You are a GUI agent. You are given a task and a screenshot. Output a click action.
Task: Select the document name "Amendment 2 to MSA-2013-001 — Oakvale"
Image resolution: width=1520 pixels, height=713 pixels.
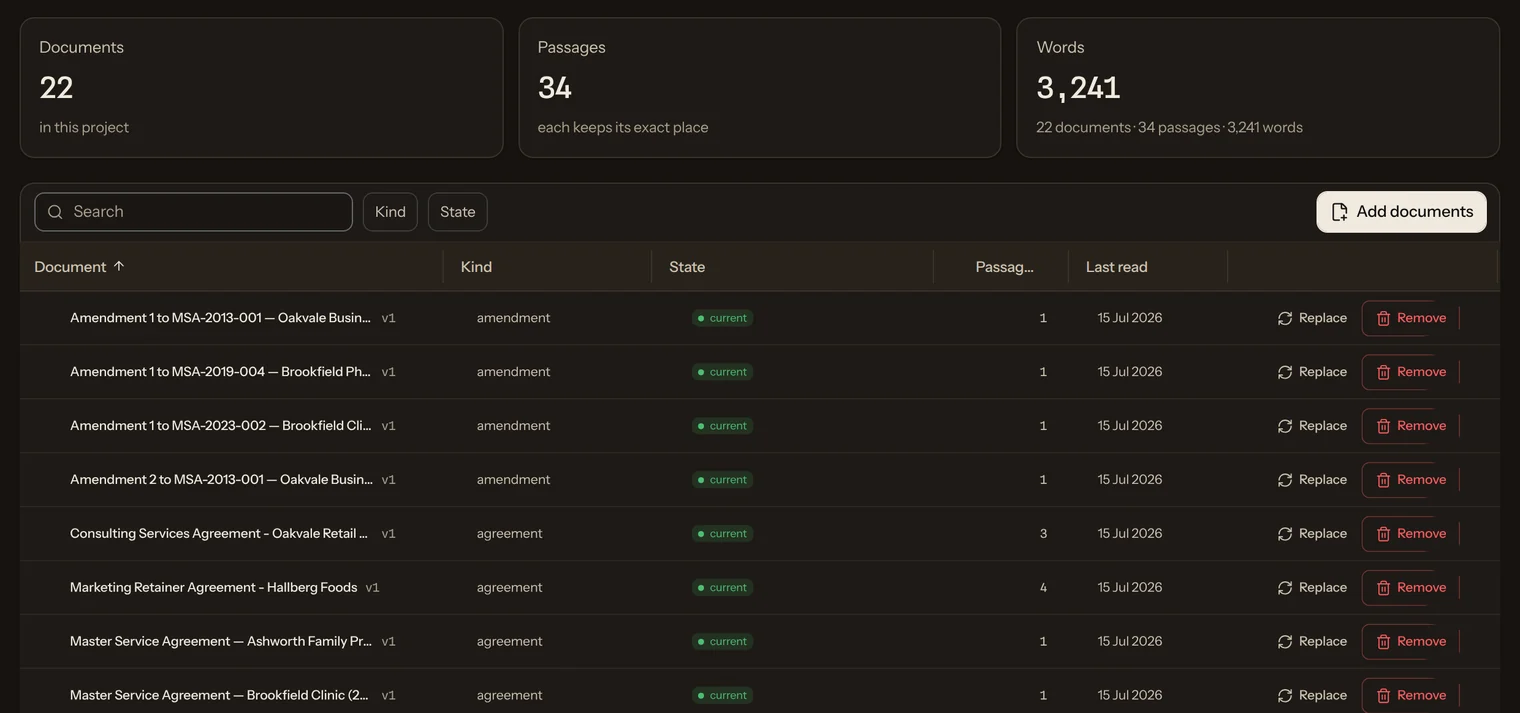(x=221, y=480)
